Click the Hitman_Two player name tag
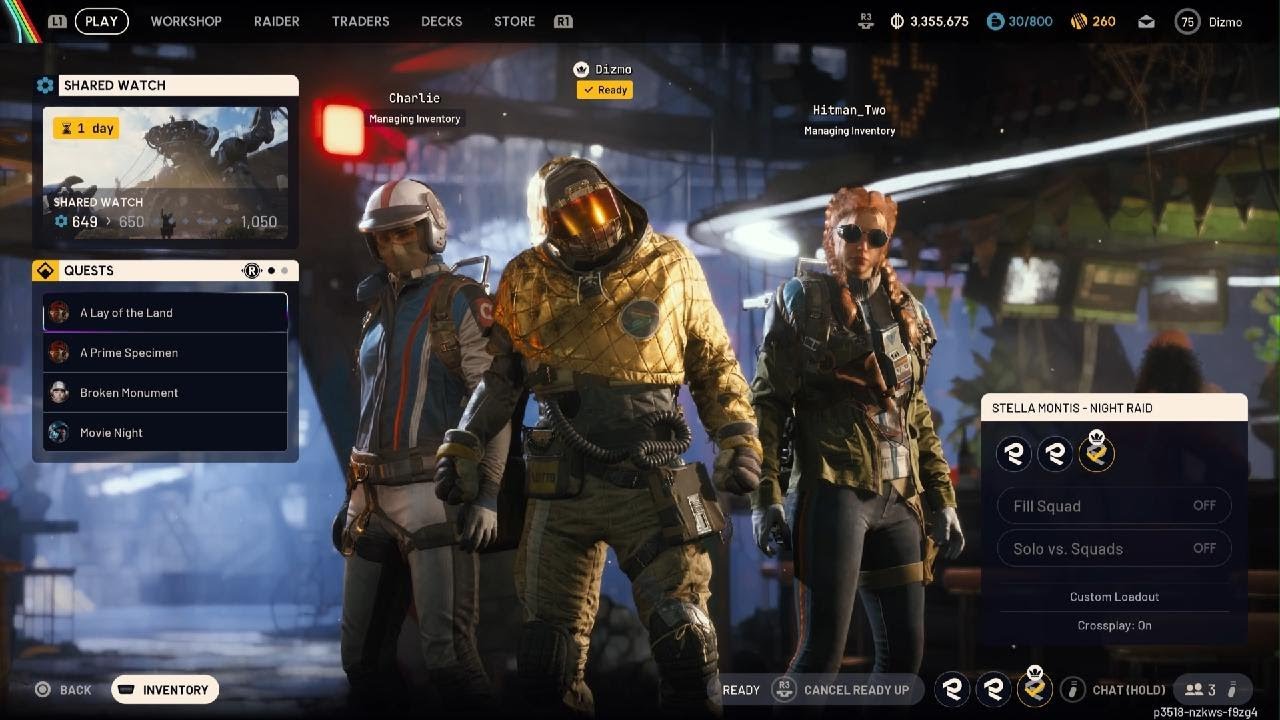1280x720 pixels. coord(849,110)
